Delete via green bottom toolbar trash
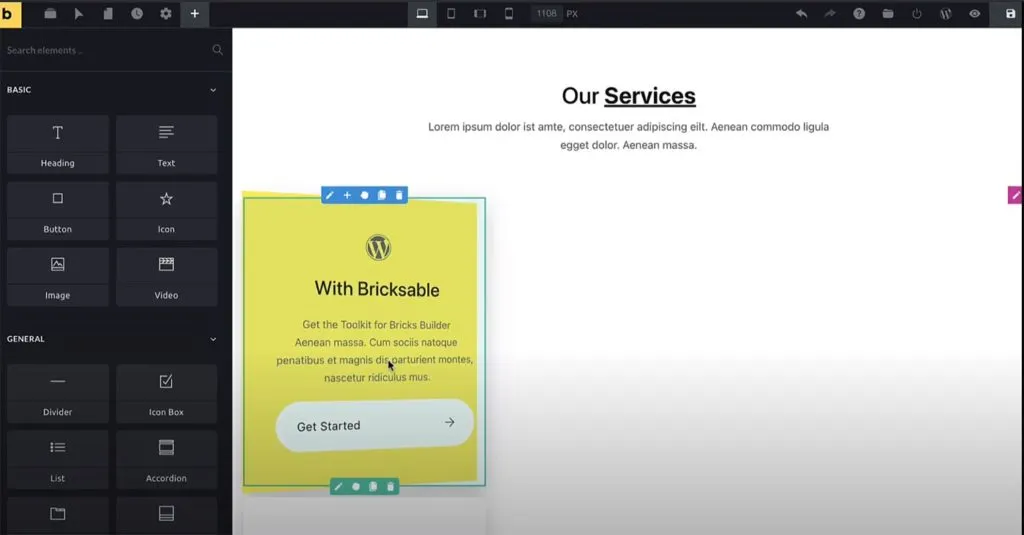The height and width of the screenshot is (535, 1024). 391,487
